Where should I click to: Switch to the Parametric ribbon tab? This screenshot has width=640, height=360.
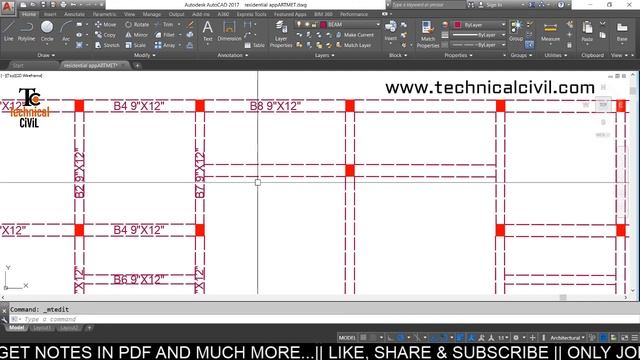(104, 14)
